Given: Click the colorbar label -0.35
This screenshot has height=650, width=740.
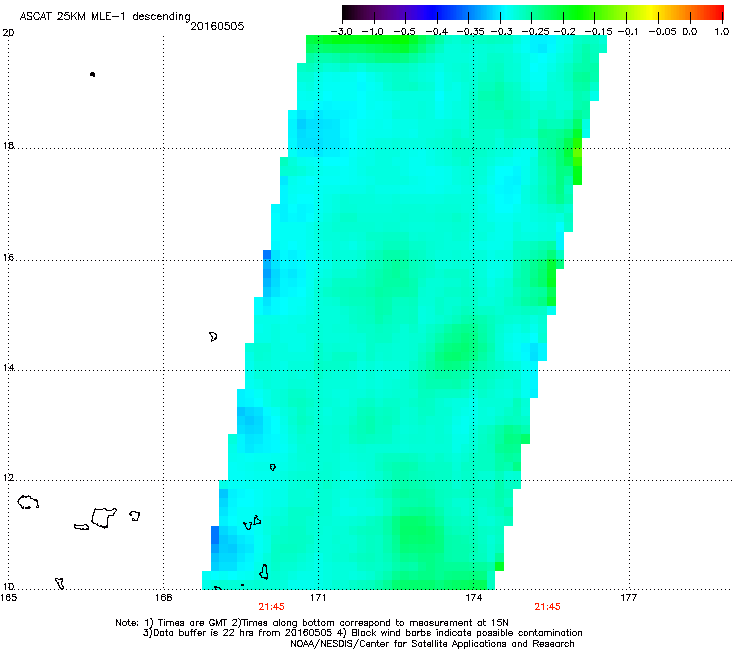Looking at the screenshot, I should point(470,32).
